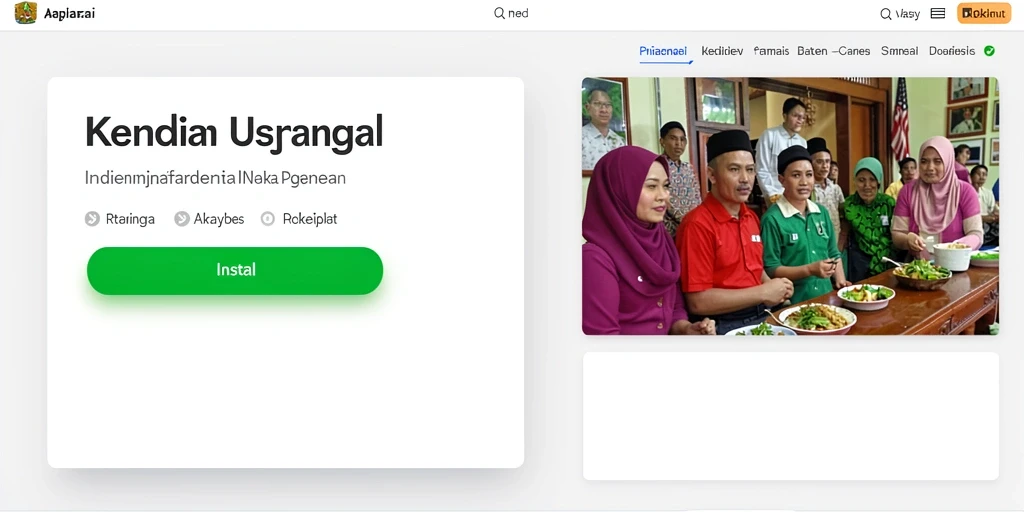Screen dimensions: 1024x512
Task: Click the Rokeiplat circle icon
Action: (268, 219)
